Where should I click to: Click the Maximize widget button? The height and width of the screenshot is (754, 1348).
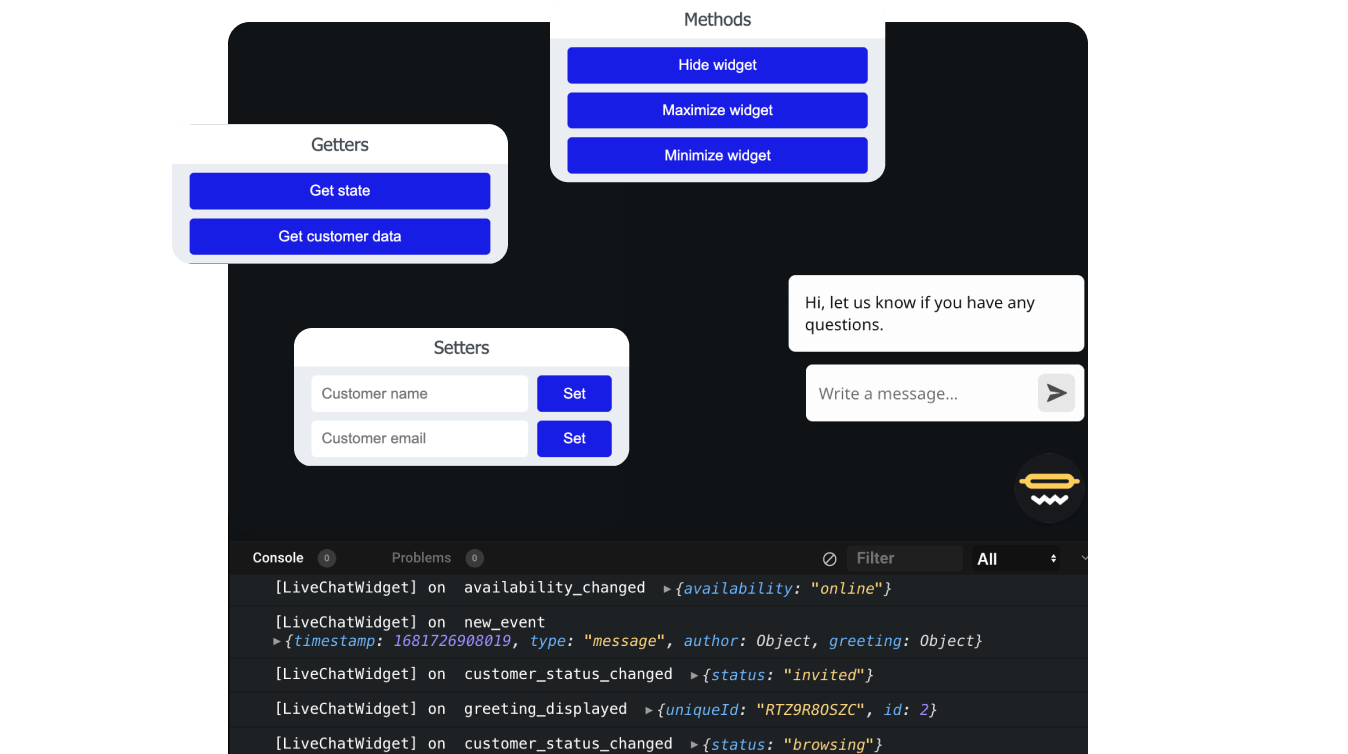(x=717, y=110)
